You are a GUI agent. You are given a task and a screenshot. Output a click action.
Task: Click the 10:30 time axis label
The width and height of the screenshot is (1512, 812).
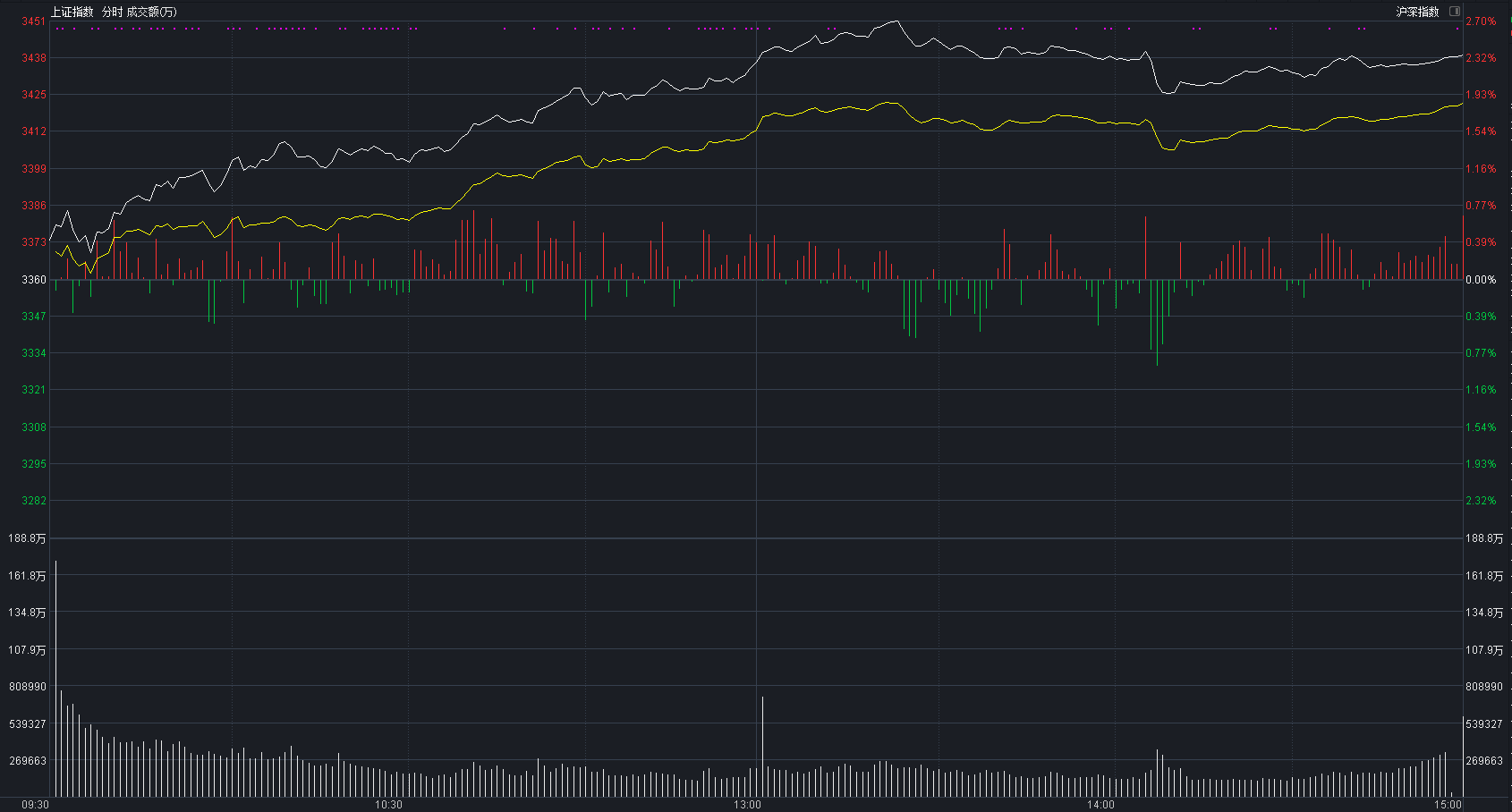pyautogui.click(x=388, y=805)
